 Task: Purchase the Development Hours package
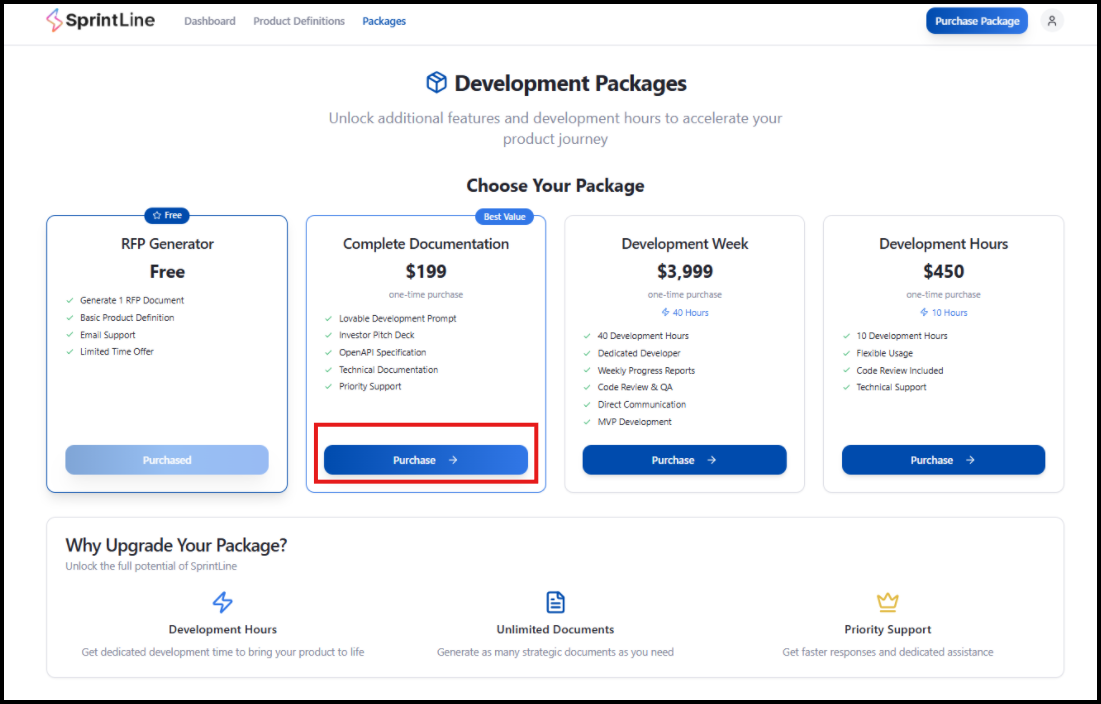coord(943,460)
